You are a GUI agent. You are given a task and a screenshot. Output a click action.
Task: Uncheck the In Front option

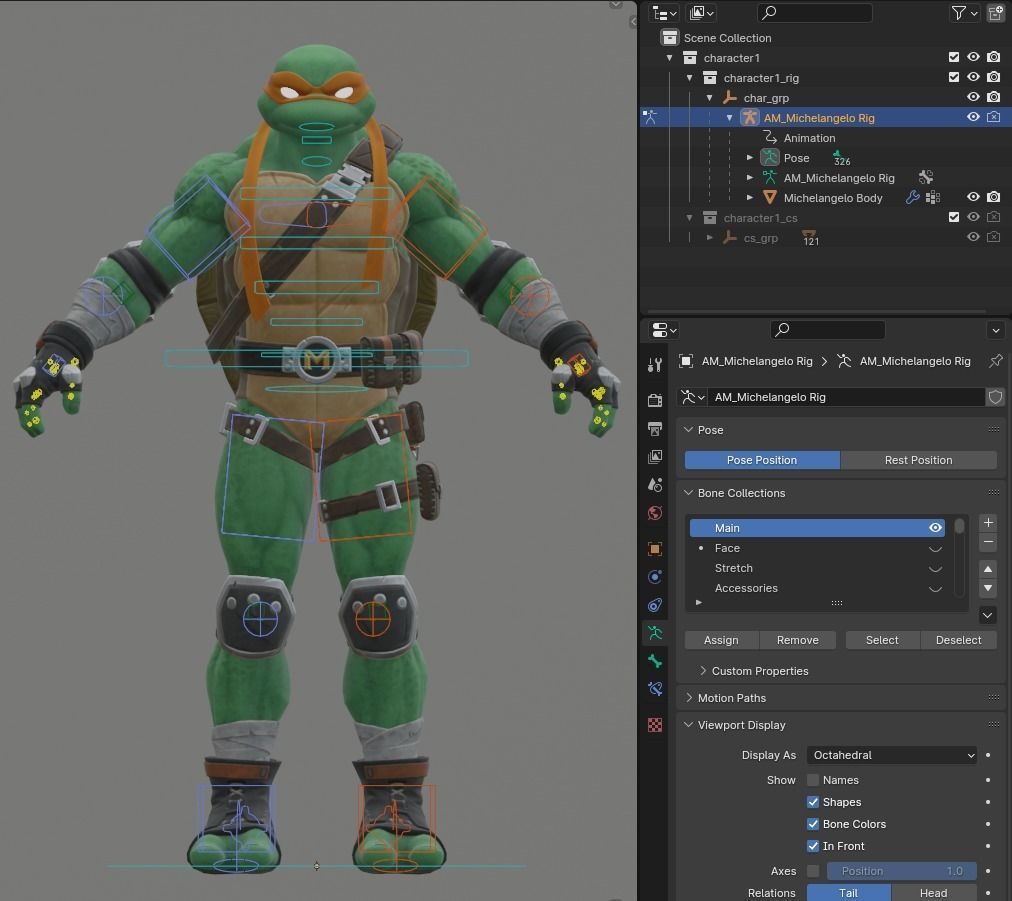pos(813,846)
